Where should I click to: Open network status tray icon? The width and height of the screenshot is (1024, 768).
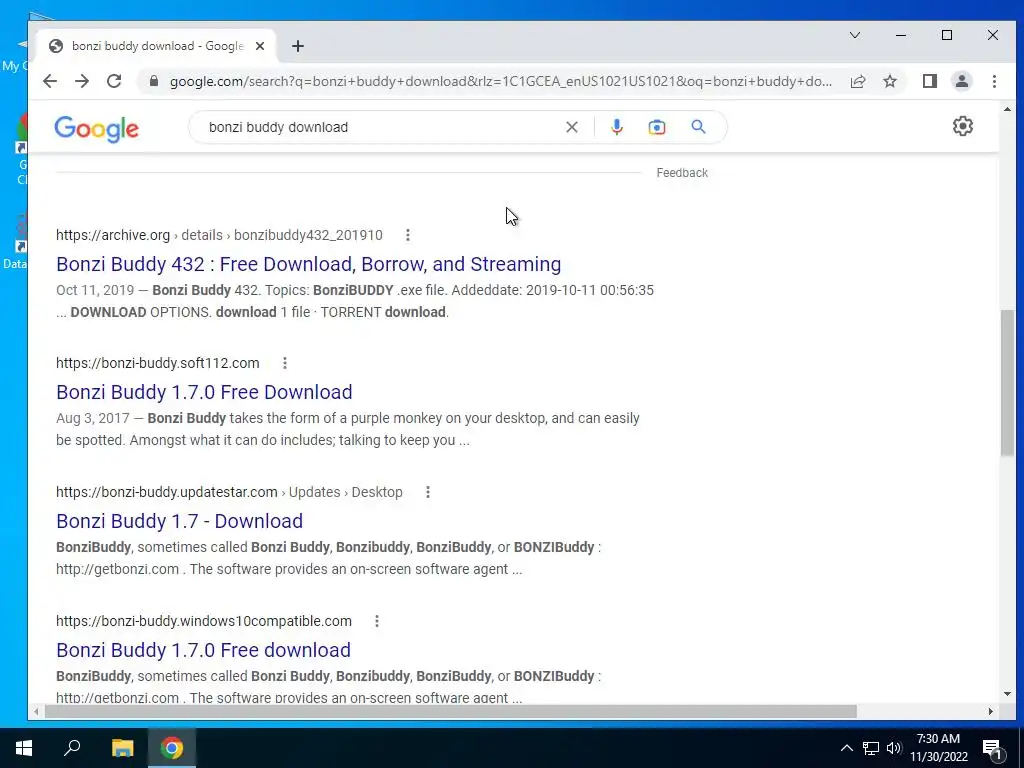(871, 748)
